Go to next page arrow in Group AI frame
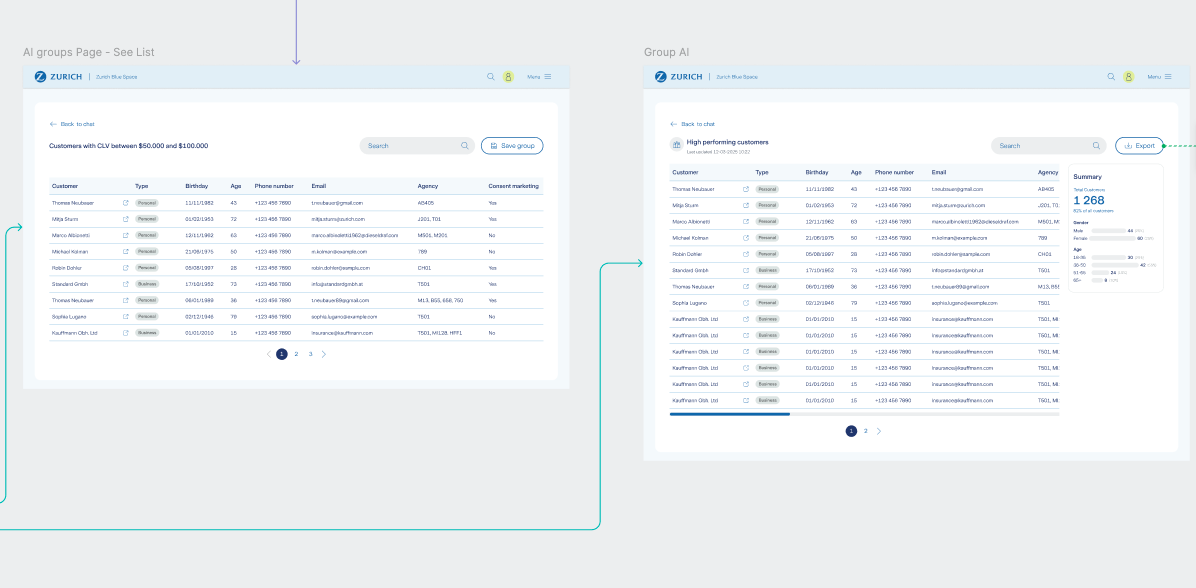 pyautogui.click(x=879, y=431)
